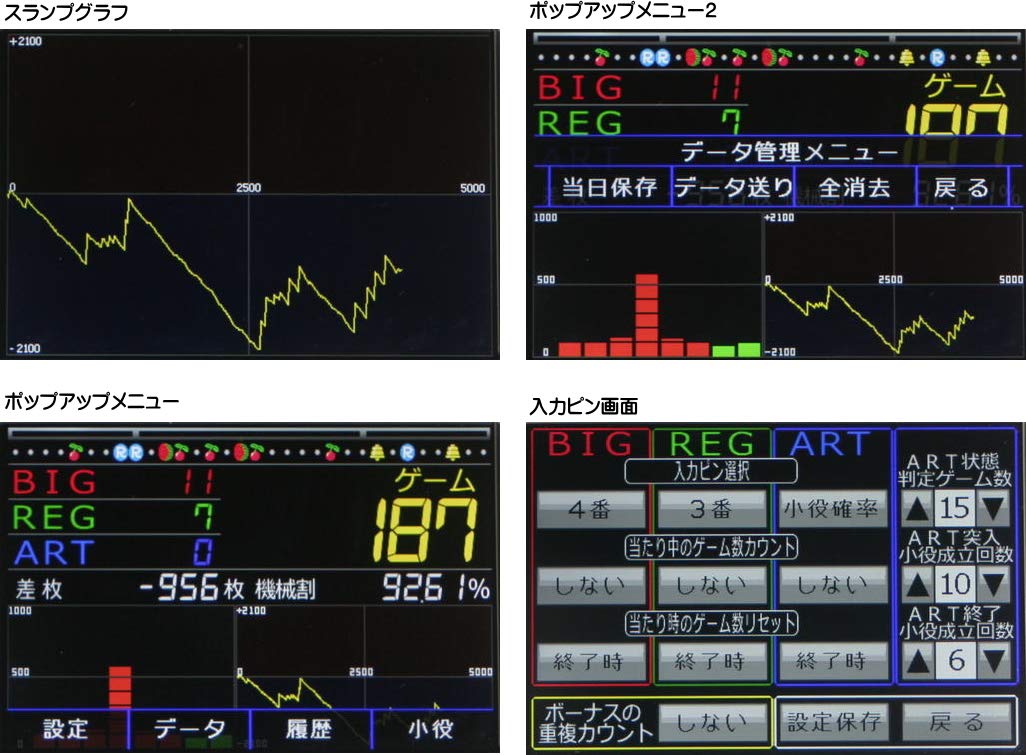Viewport: 1026px width, 755px height.
Task: Toggle ボーナスの重複カウント しない setting
Action: coord(715,721)
